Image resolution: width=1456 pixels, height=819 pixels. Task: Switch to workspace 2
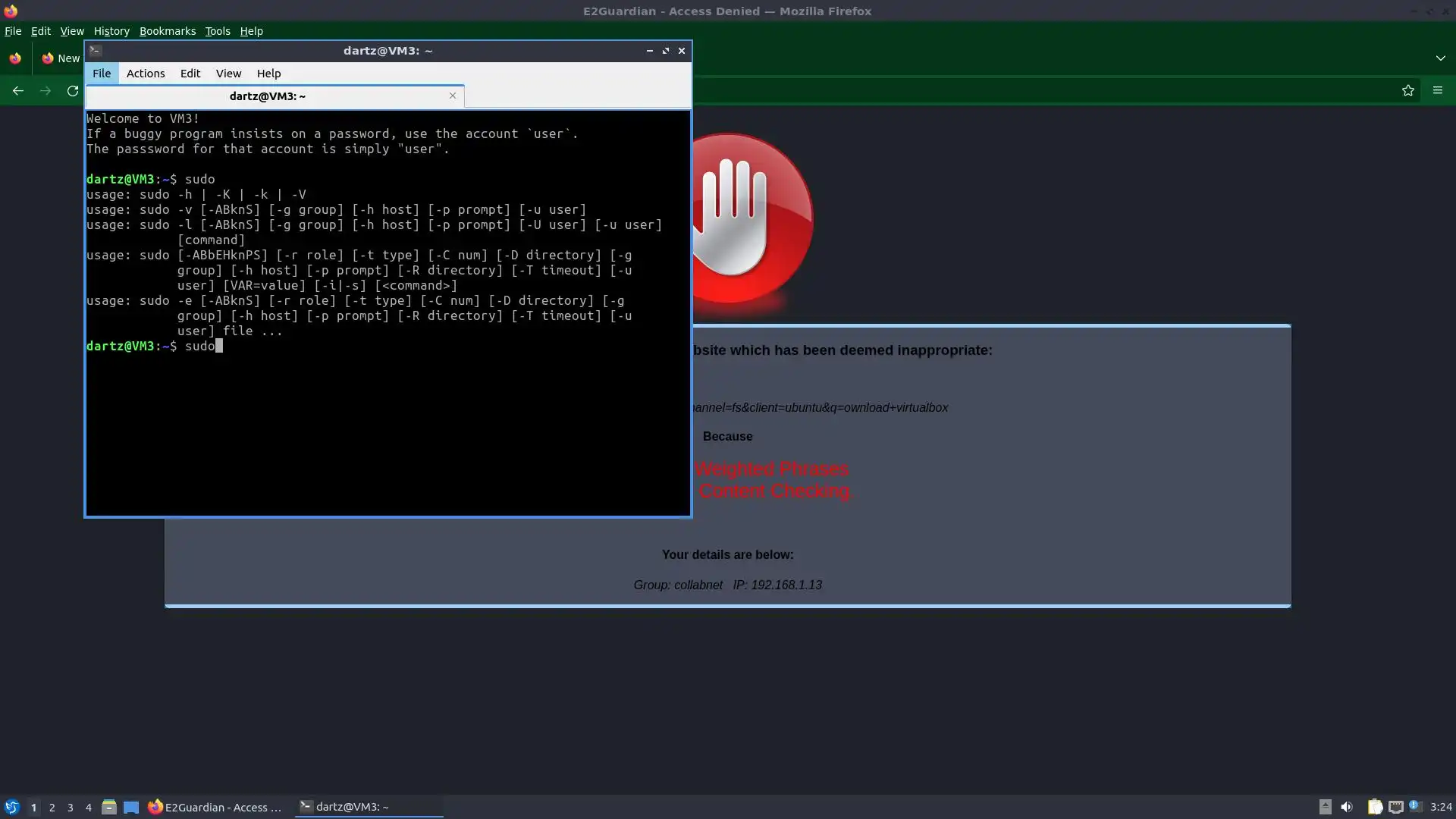(52, 808)
